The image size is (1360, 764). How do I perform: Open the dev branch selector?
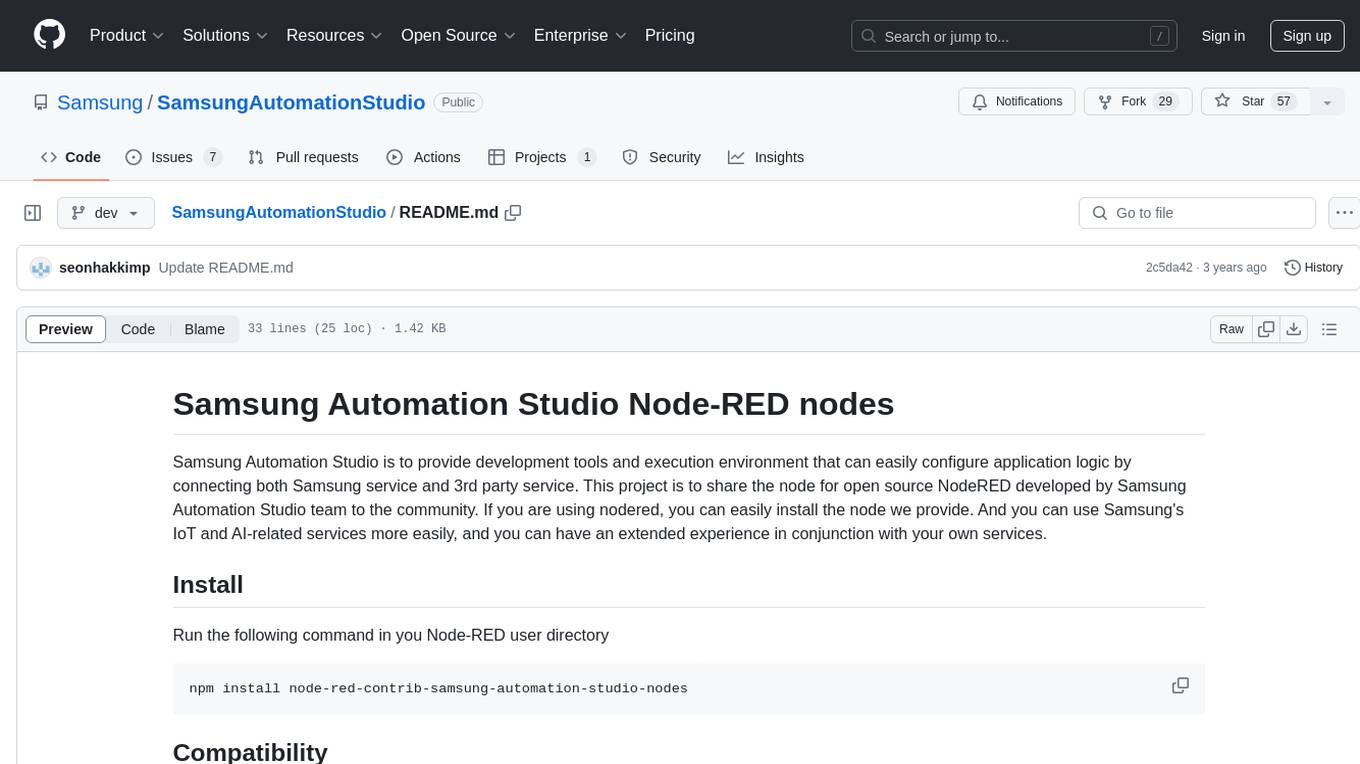[x=106, y=213]
